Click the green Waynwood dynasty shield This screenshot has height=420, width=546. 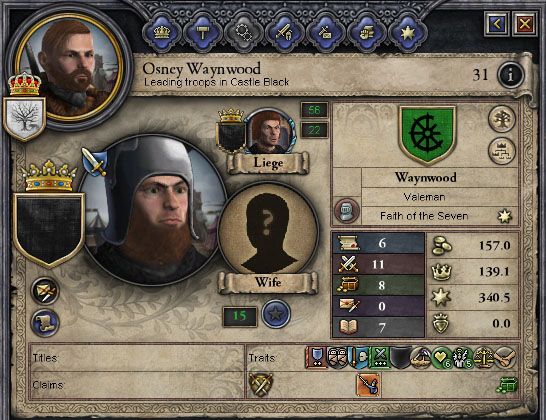tap(427, 134)
